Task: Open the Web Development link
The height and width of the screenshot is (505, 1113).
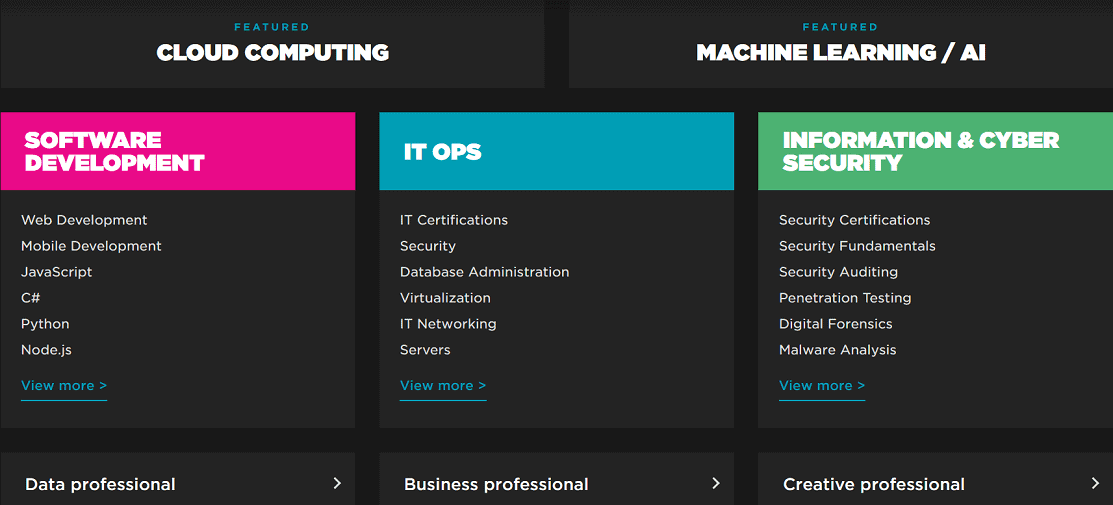Action: point(84,220)
